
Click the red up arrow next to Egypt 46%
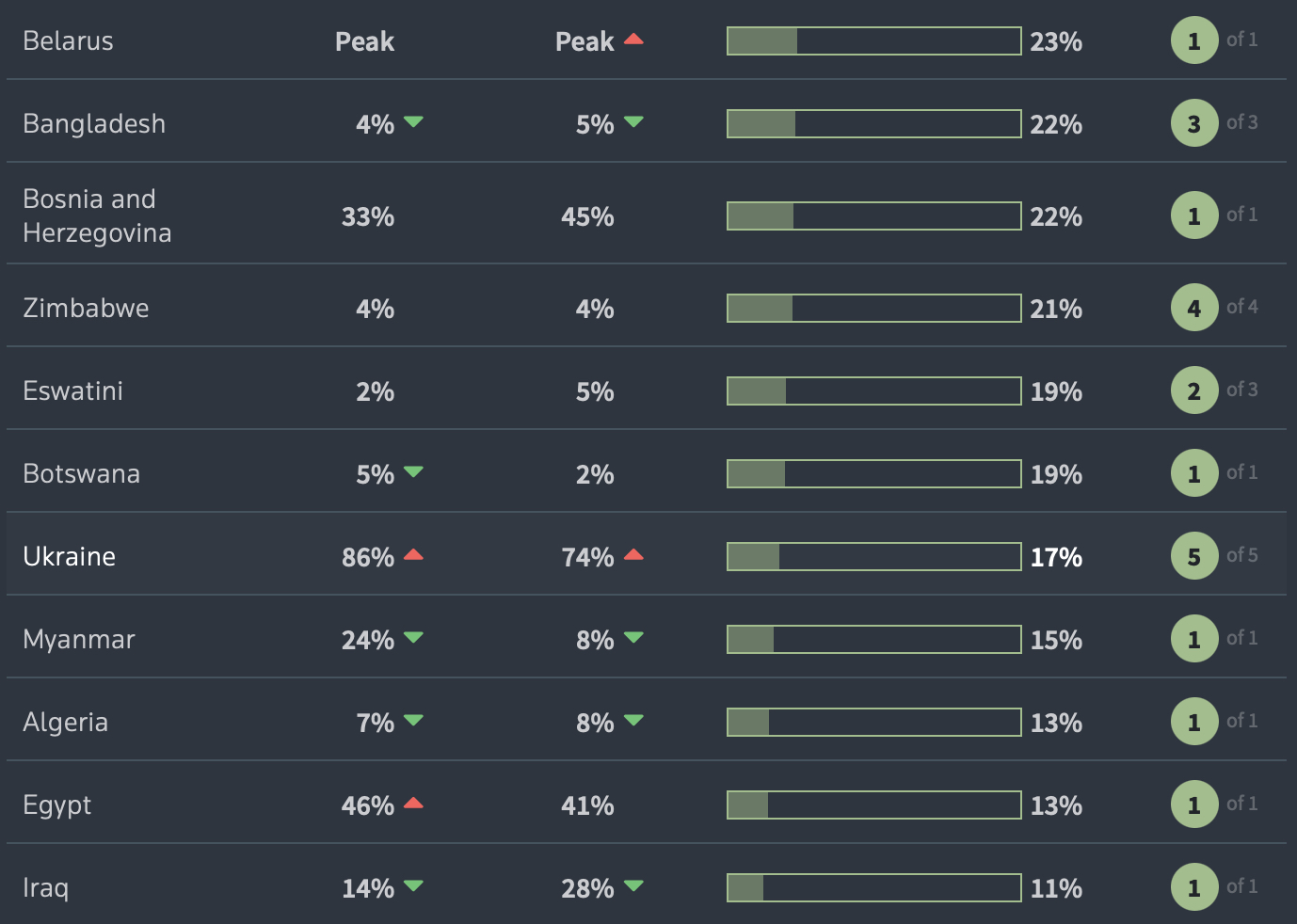click(x=413, y=804)
